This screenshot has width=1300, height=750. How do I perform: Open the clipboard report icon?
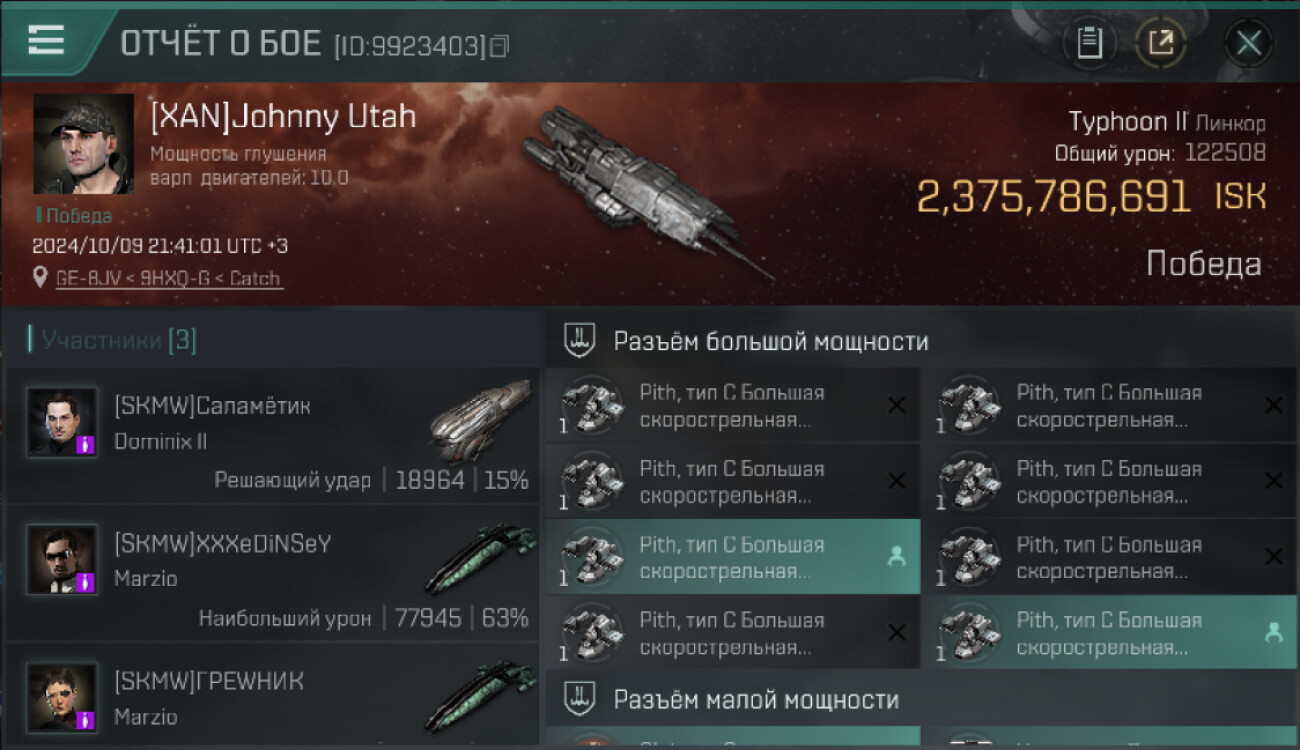[1089, 43]
